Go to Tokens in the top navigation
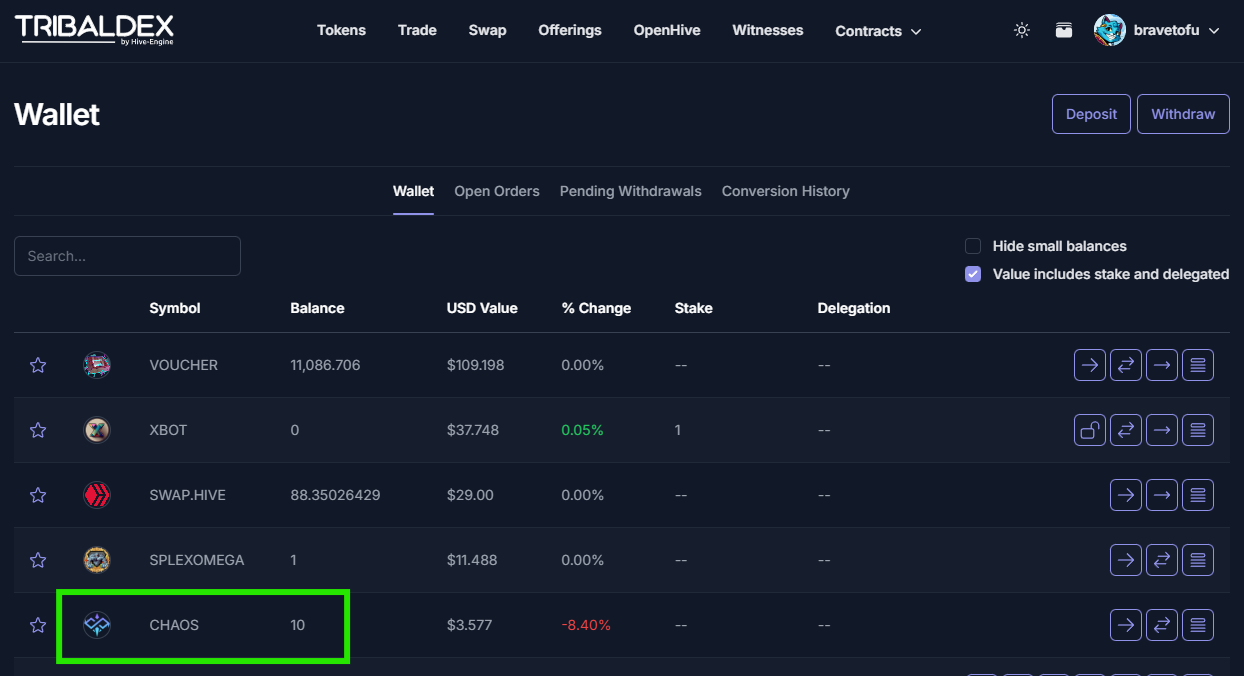Viewport: 1244px width, 676px height. 341,30
